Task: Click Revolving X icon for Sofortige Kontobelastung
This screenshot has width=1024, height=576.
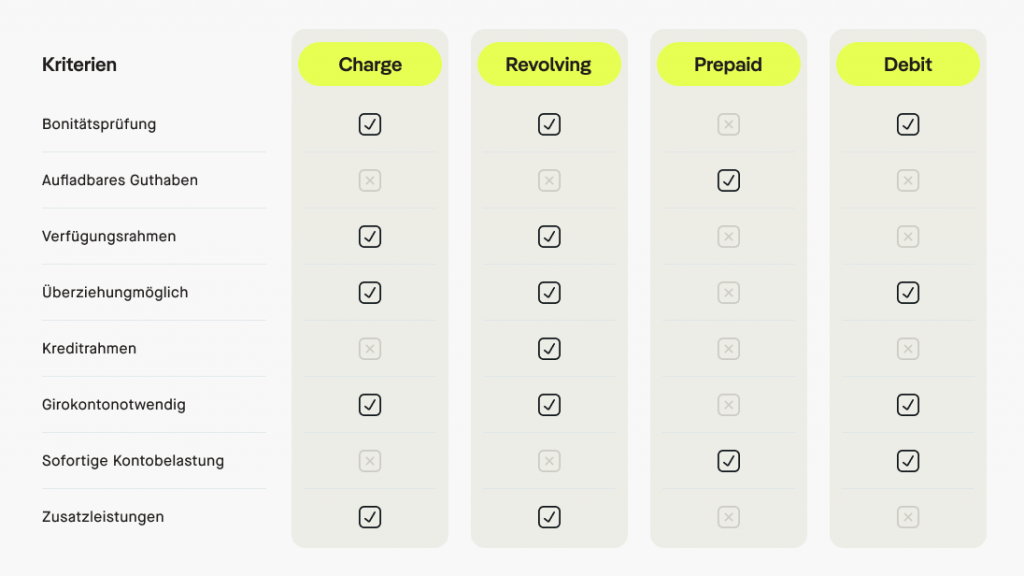Action: tap(549, 461)
